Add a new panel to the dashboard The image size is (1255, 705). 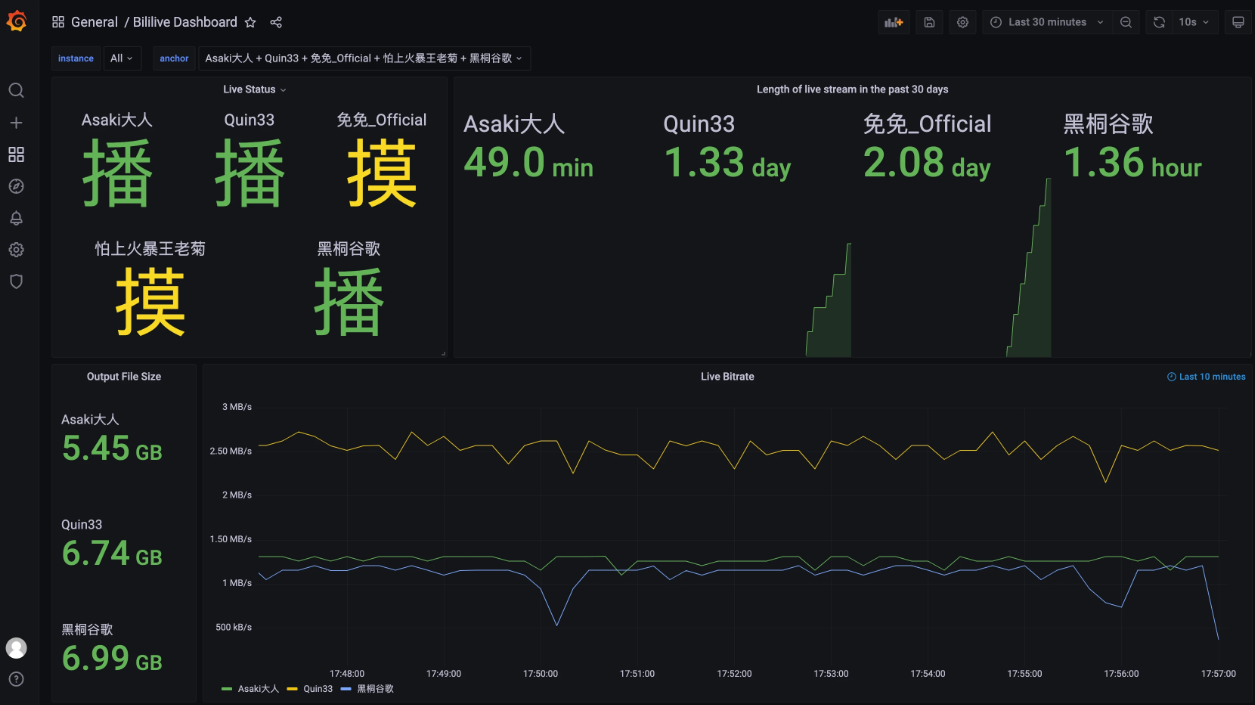pyautogui.click(x=893, y=21)
